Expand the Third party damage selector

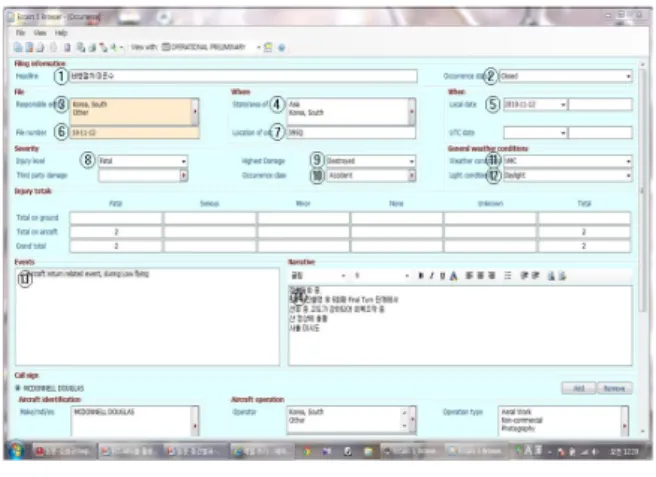coord(183,176)
